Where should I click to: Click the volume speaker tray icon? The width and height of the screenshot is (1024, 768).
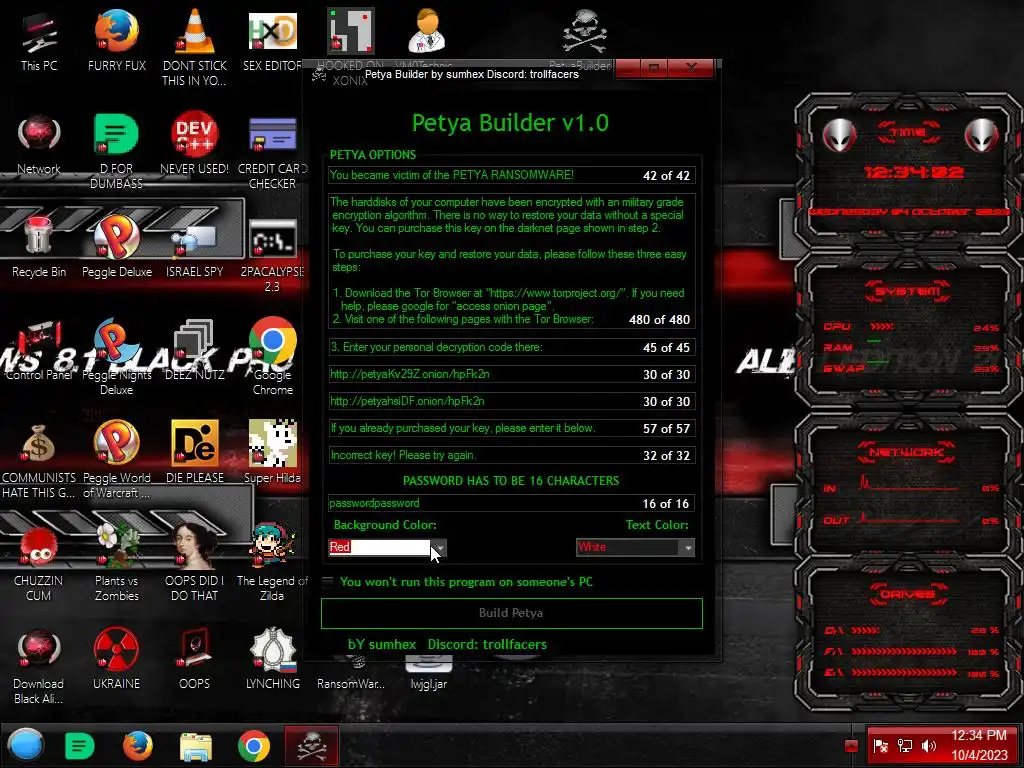[928, 746]
